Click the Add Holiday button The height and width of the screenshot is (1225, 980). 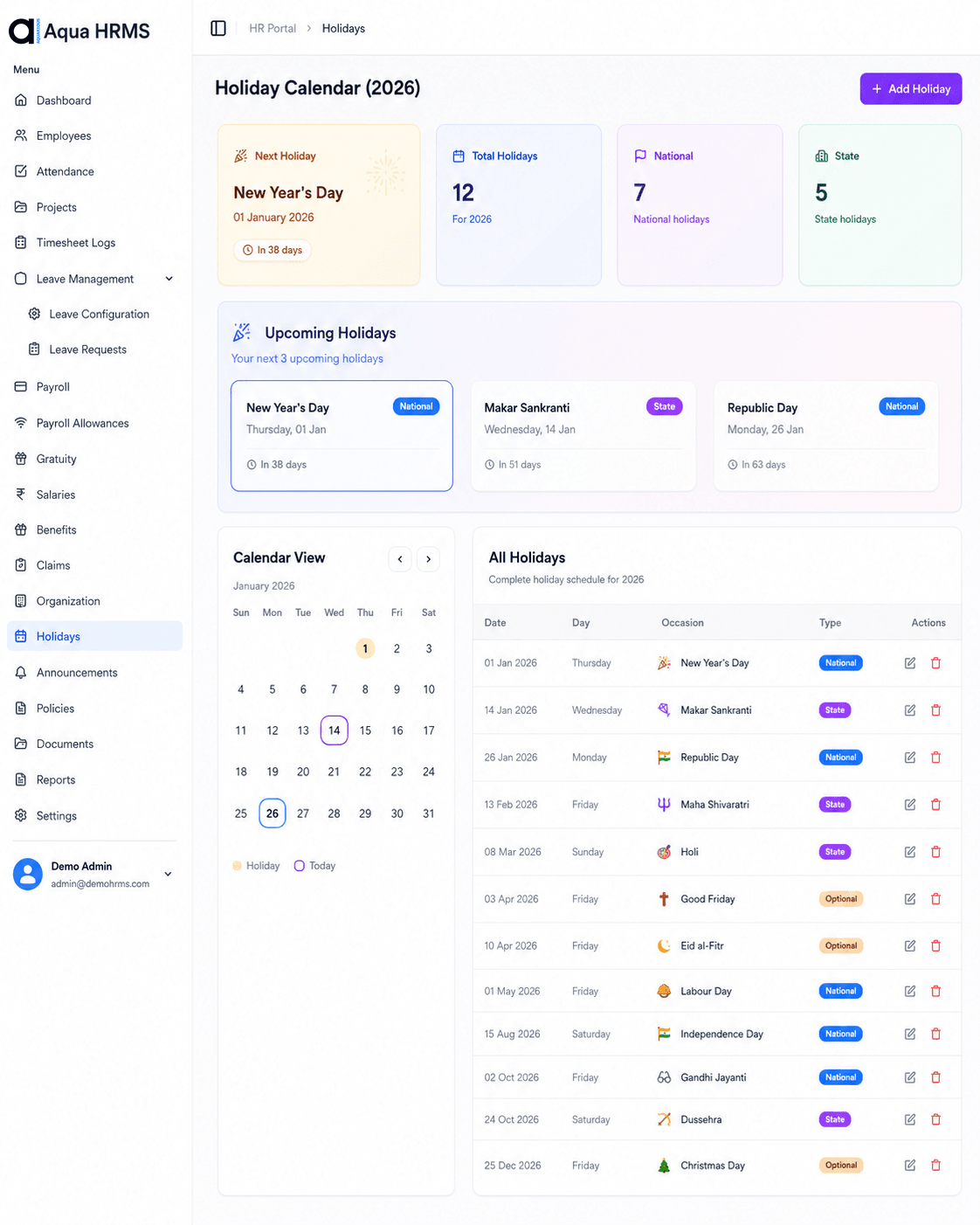[911, 89]
